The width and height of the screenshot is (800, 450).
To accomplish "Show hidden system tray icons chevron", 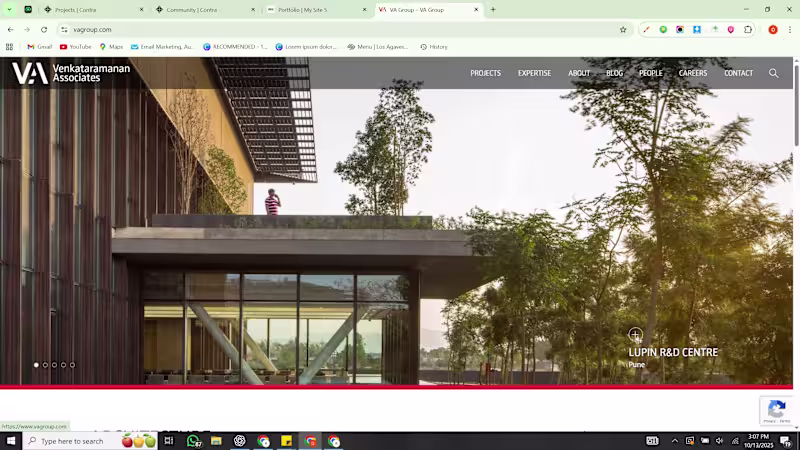I will tap(674, 441).
